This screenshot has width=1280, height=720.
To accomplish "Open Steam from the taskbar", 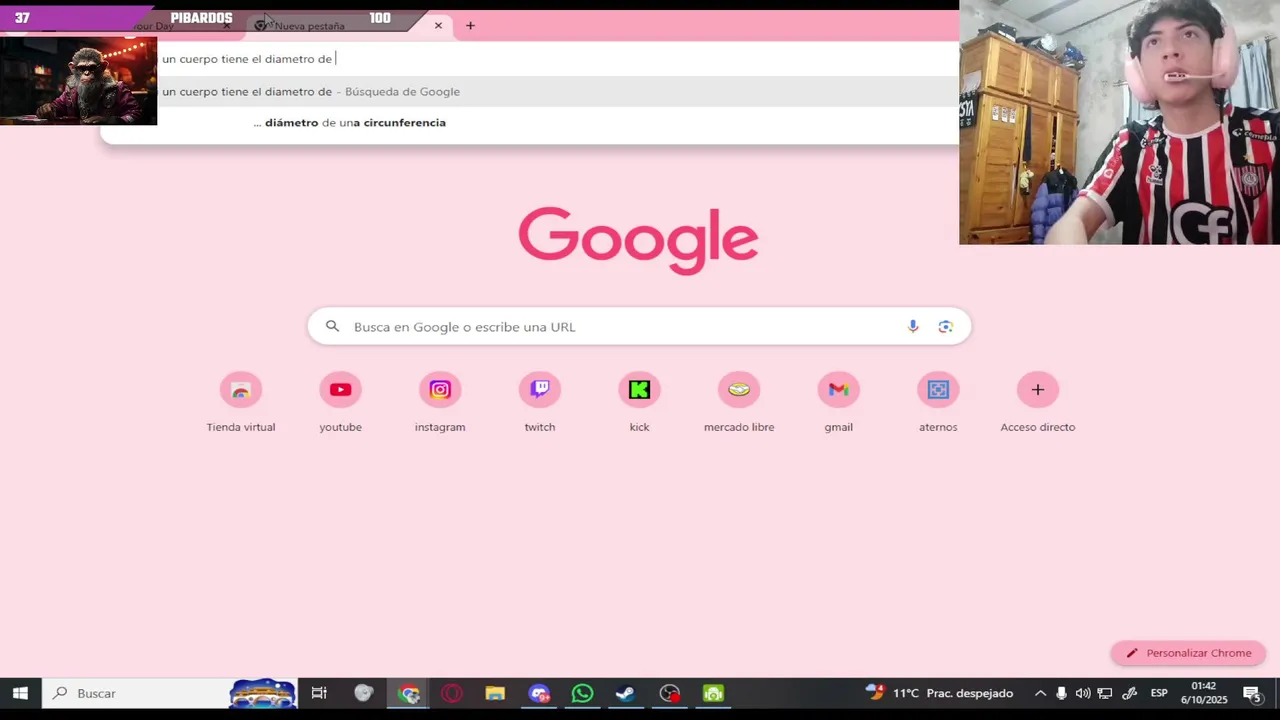I will point(626,693).
